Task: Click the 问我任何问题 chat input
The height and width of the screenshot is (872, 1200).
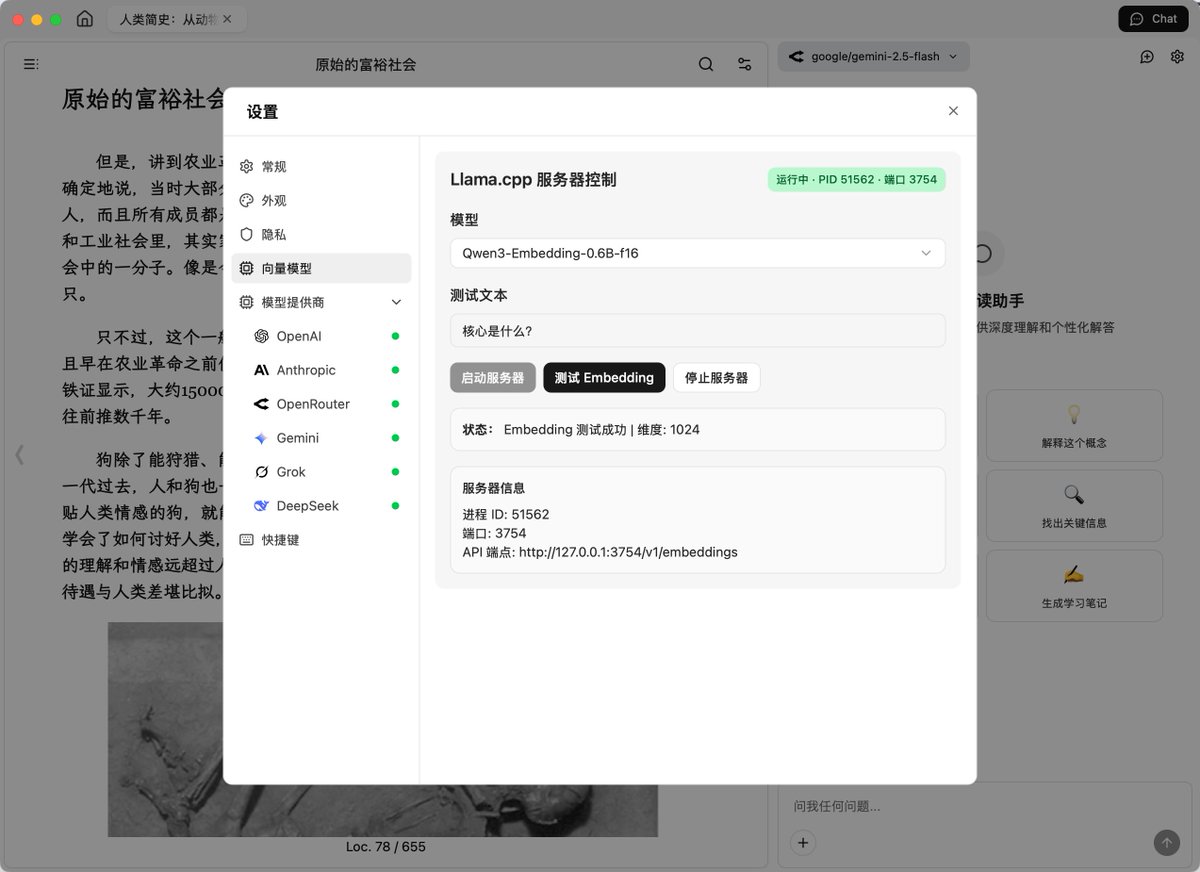Action: 984,806
